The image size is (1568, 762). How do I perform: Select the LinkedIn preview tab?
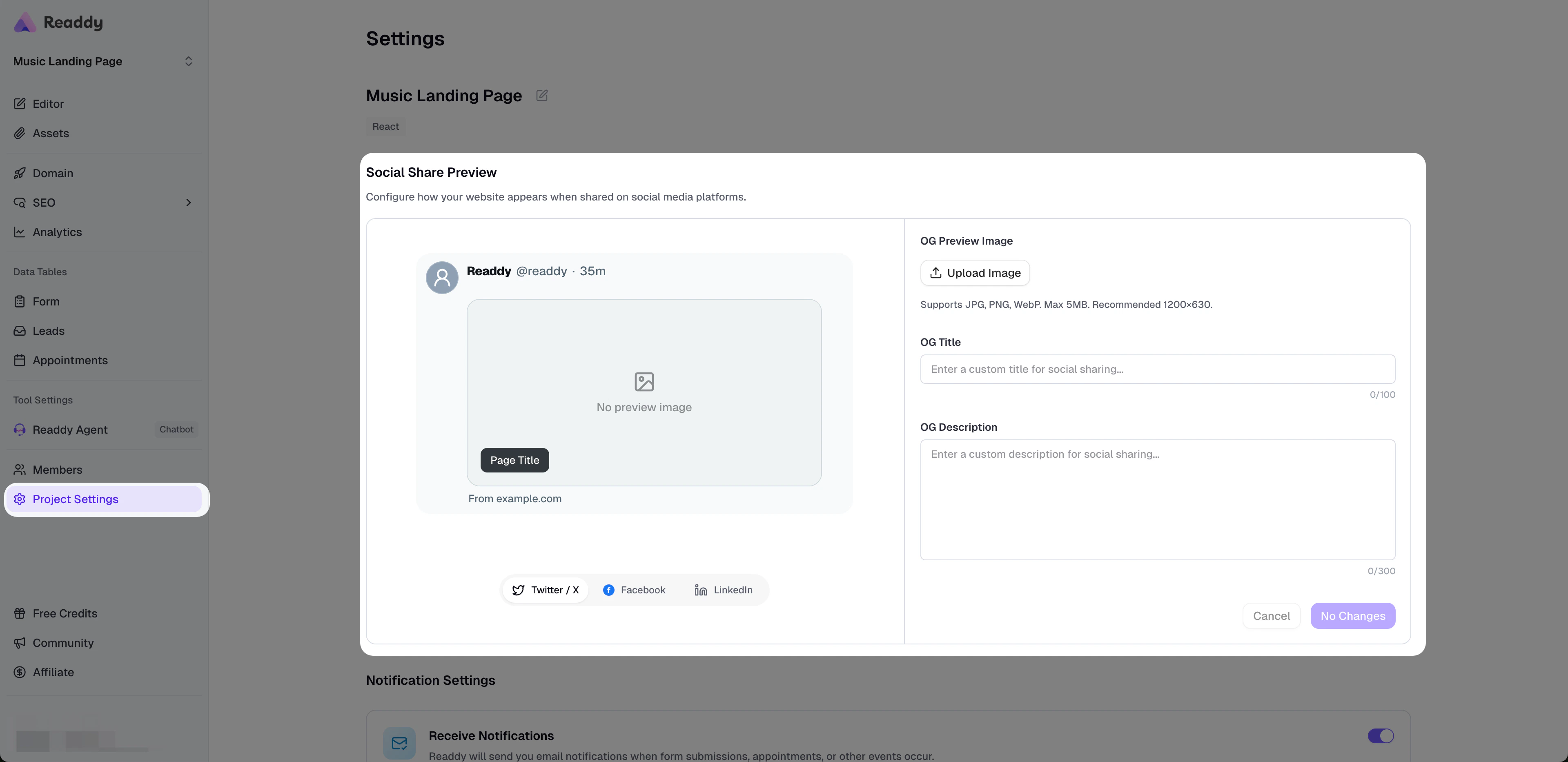click(x=723, y=589)
